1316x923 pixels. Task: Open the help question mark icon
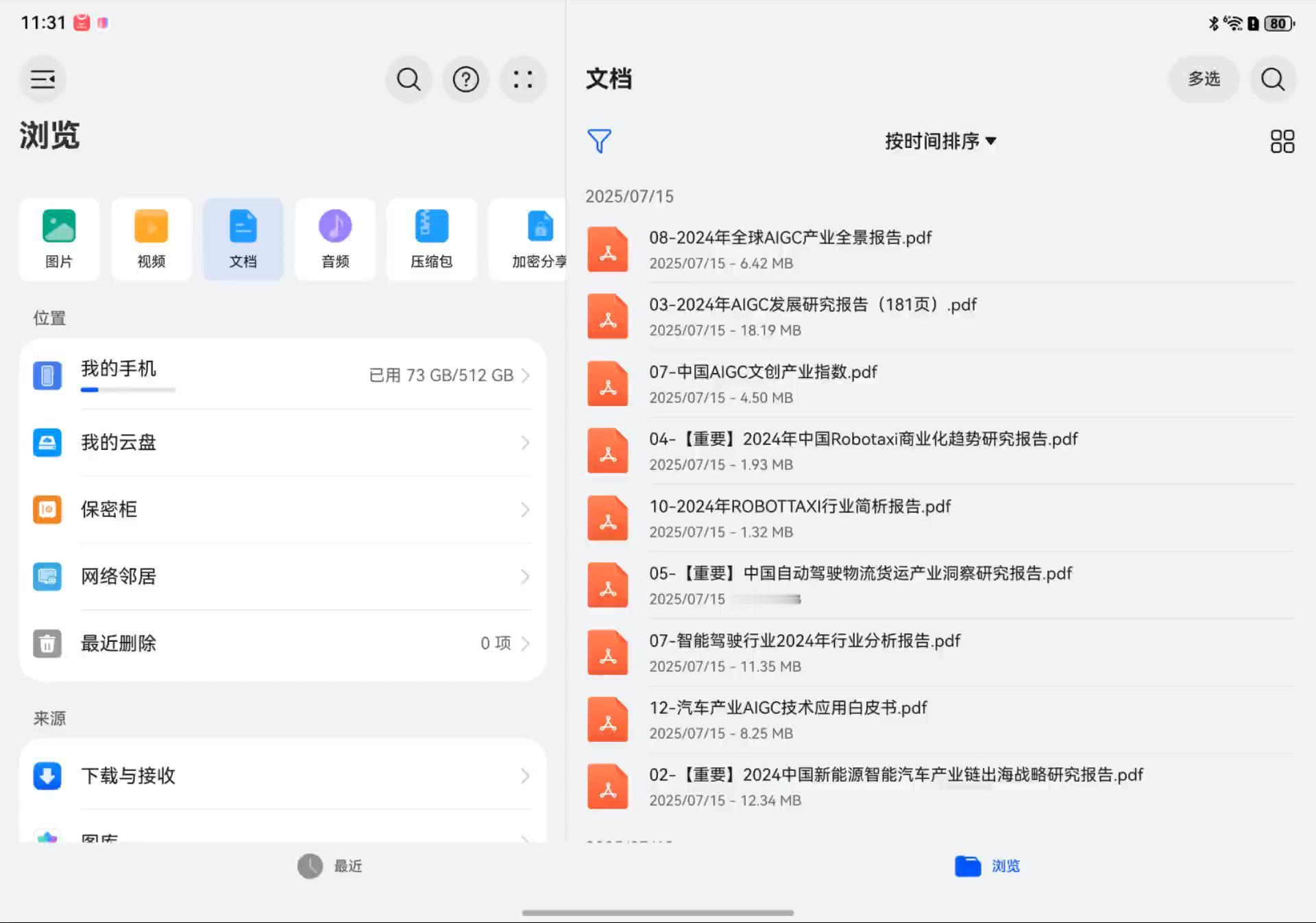[x=465, y=80]
